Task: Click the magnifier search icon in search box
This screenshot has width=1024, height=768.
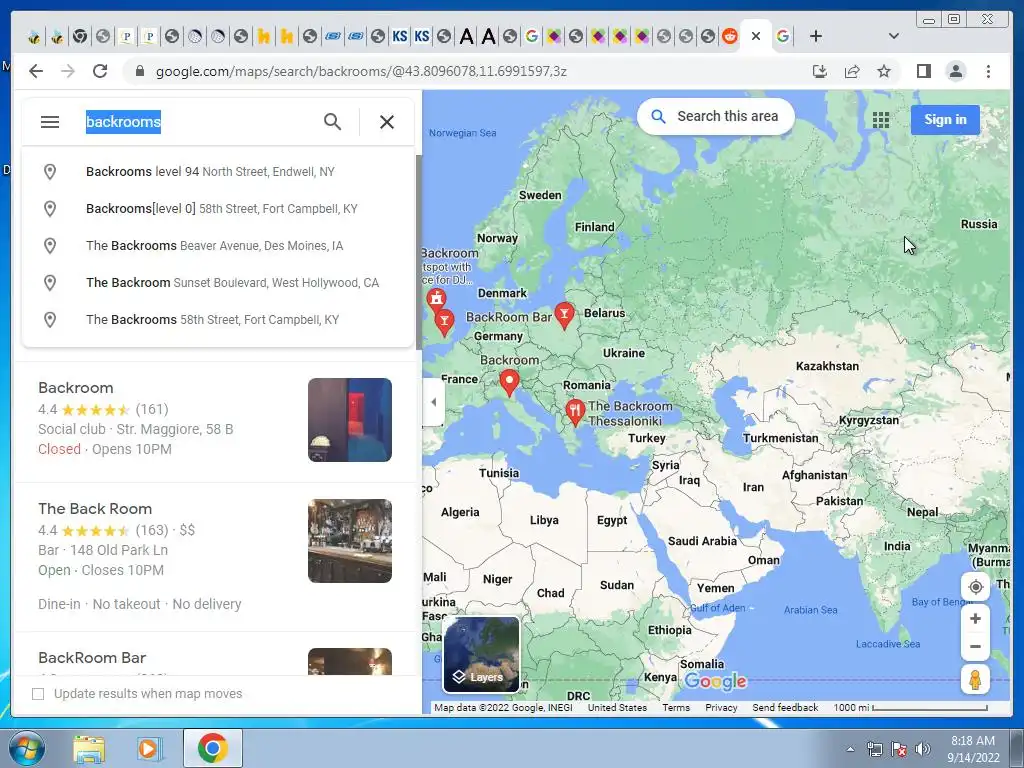Action: [x=332, y=121]
